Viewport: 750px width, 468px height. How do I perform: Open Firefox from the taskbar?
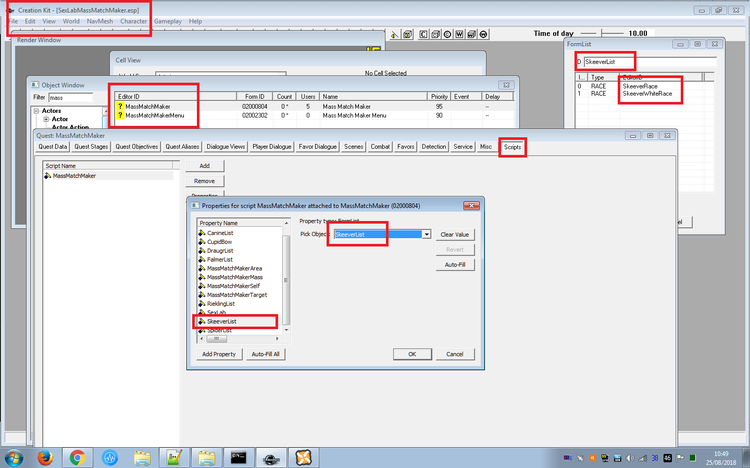click(x=45, y=457)
